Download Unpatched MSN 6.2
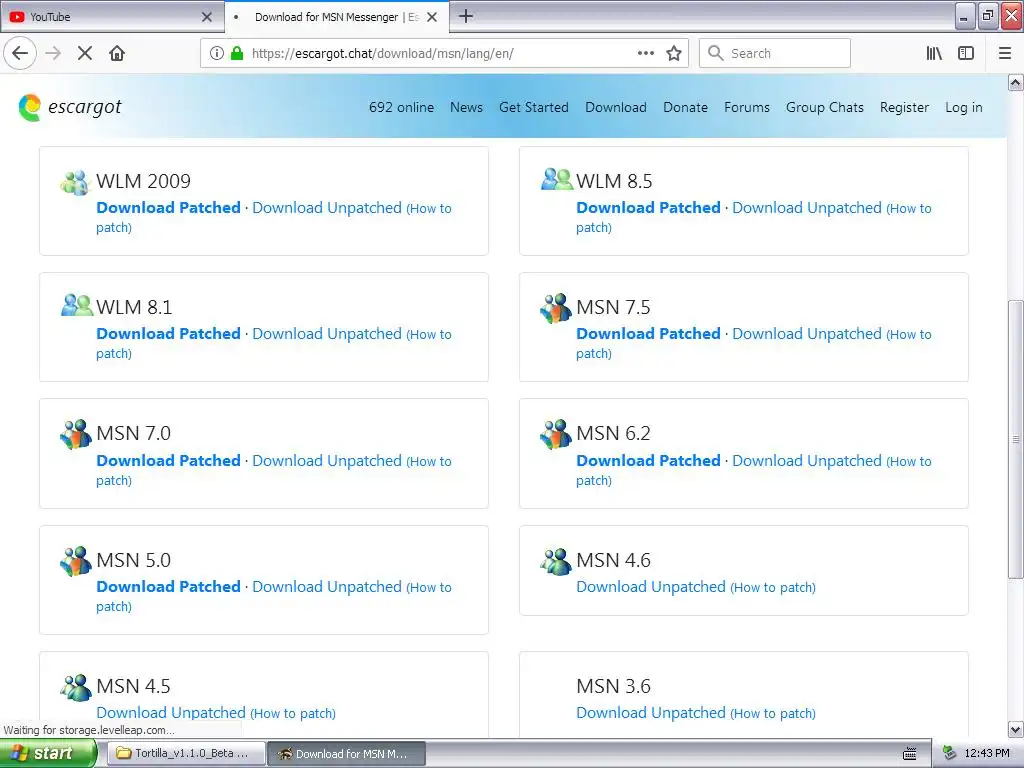 point(807,460)
